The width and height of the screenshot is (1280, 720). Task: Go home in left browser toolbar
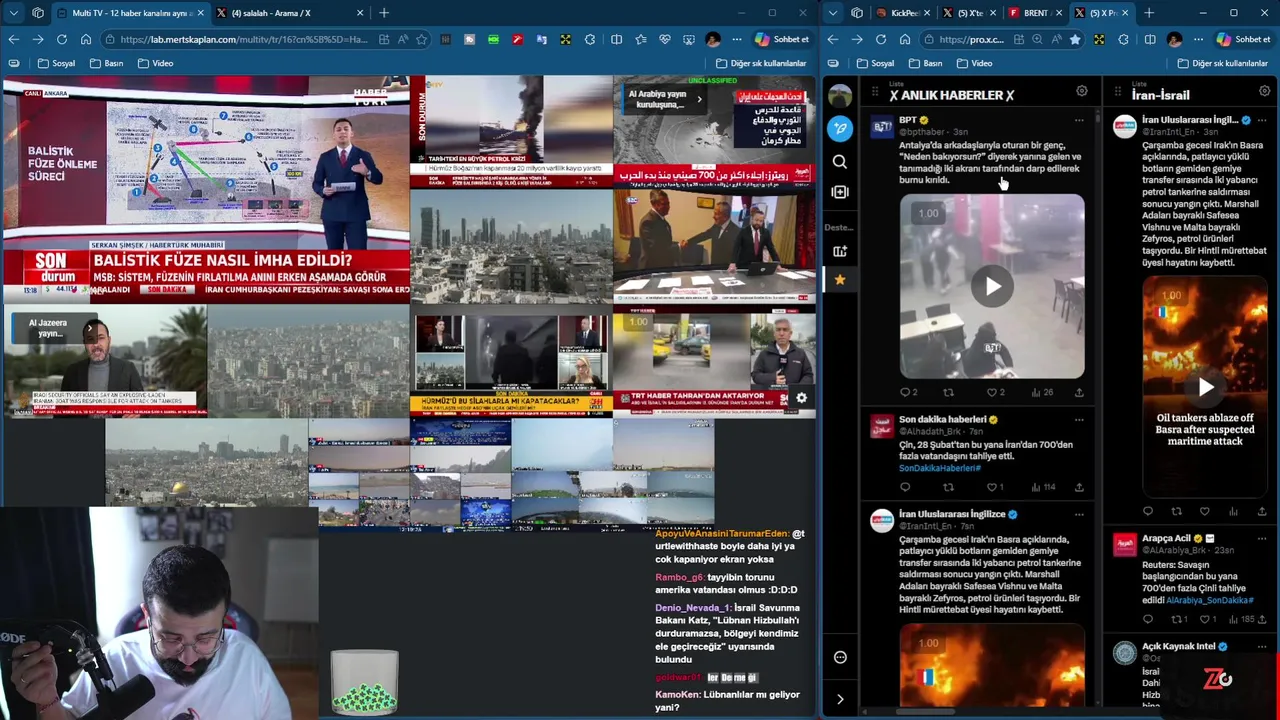(x=86, y=39)
